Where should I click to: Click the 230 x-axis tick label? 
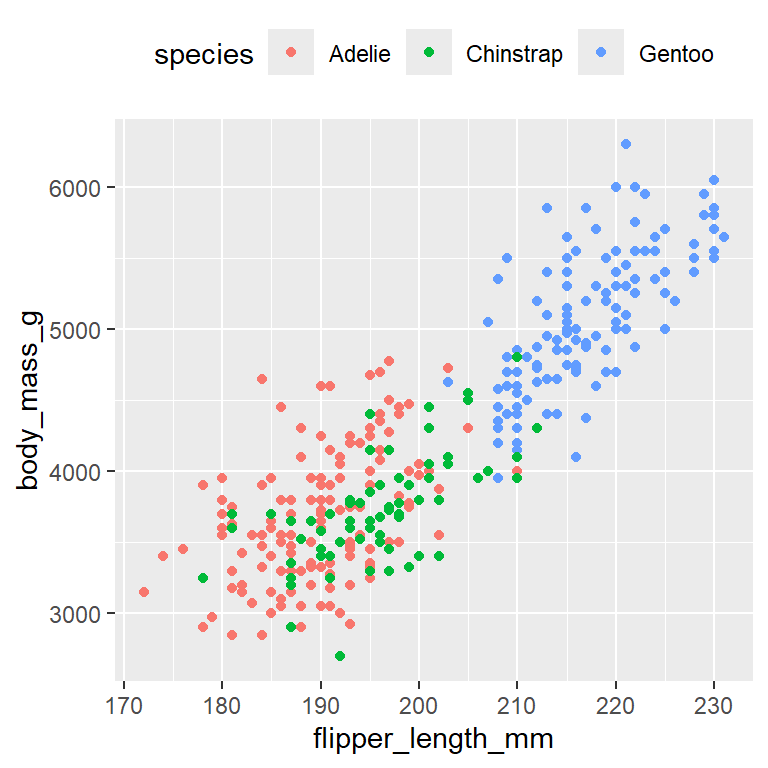[x=714, y=695]
